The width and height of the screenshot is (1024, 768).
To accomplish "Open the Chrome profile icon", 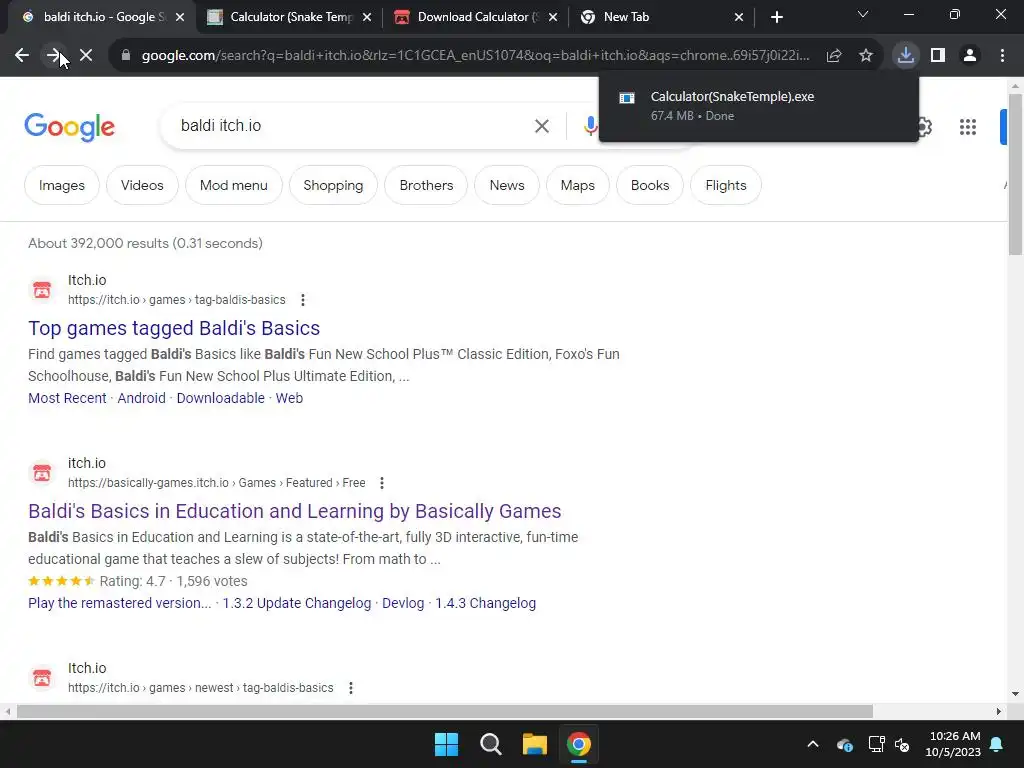I will (970, 56).
